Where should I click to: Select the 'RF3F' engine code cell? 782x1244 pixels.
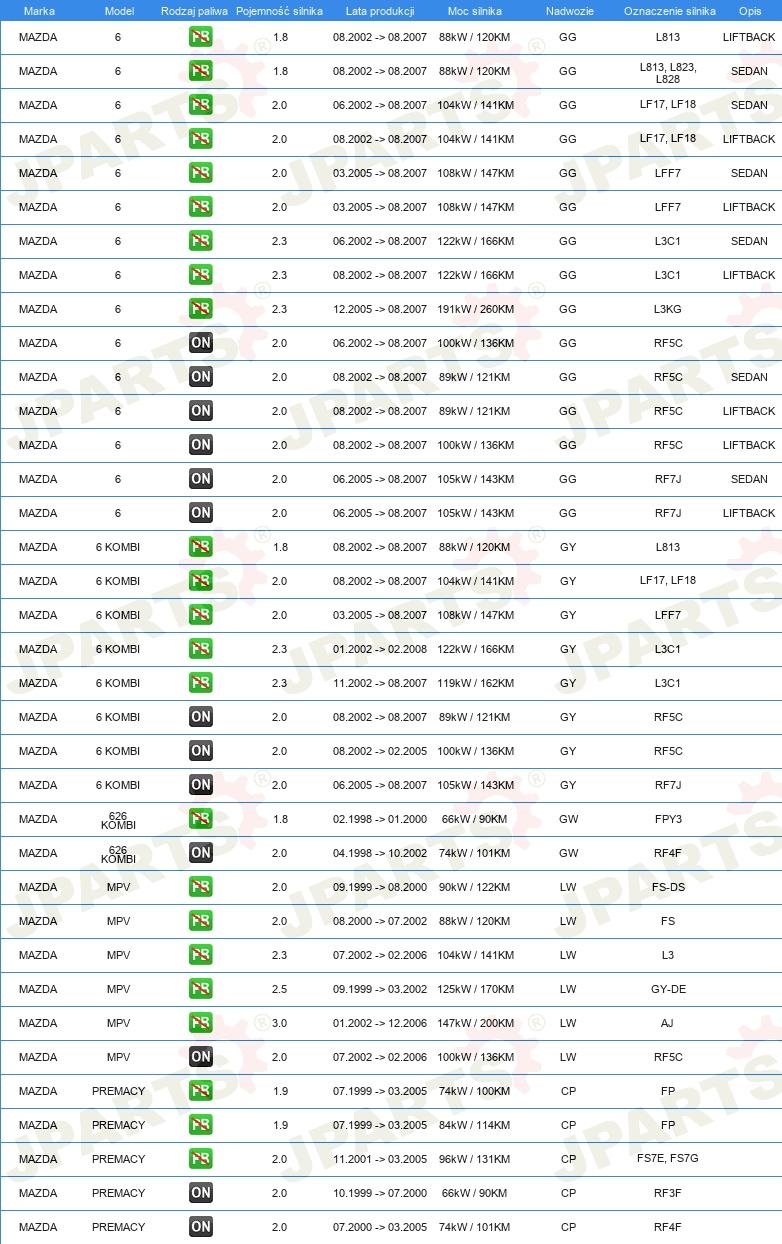(x=668, y=1193)
